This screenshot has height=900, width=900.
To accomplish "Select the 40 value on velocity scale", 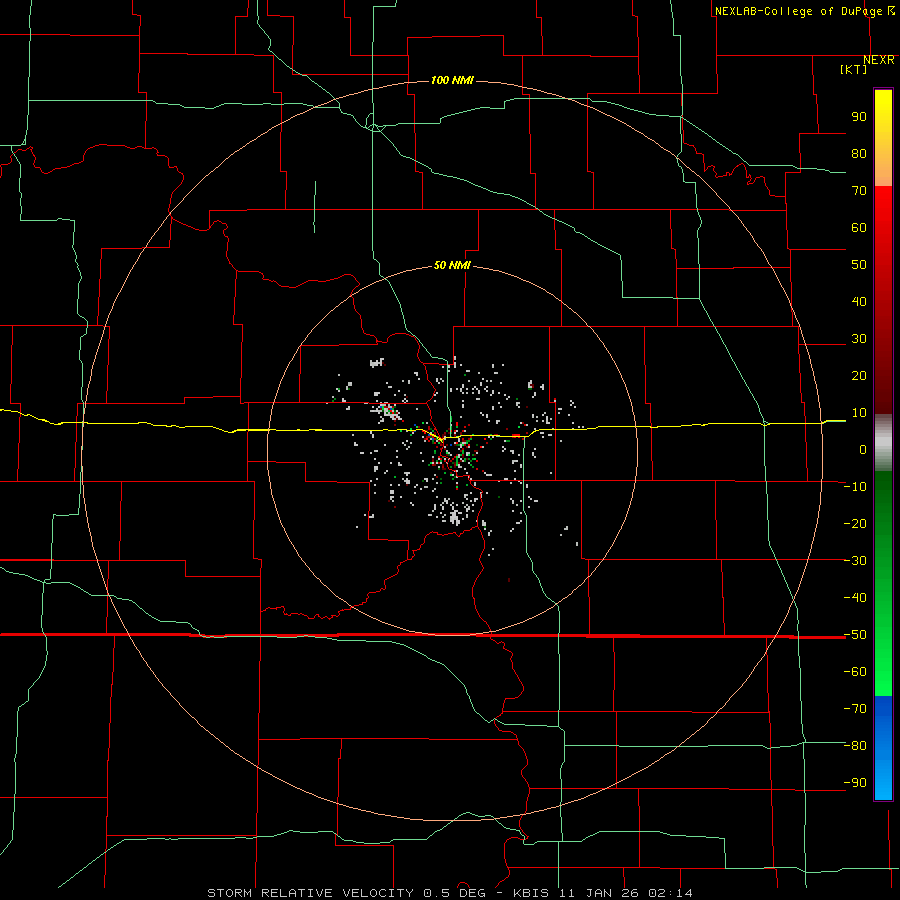I will click(859, 301).
